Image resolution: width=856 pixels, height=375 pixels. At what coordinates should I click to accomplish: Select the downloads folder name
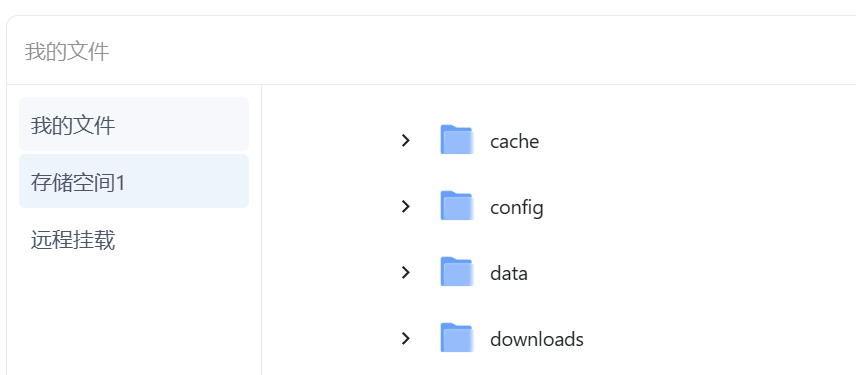[x=537, y=339]
